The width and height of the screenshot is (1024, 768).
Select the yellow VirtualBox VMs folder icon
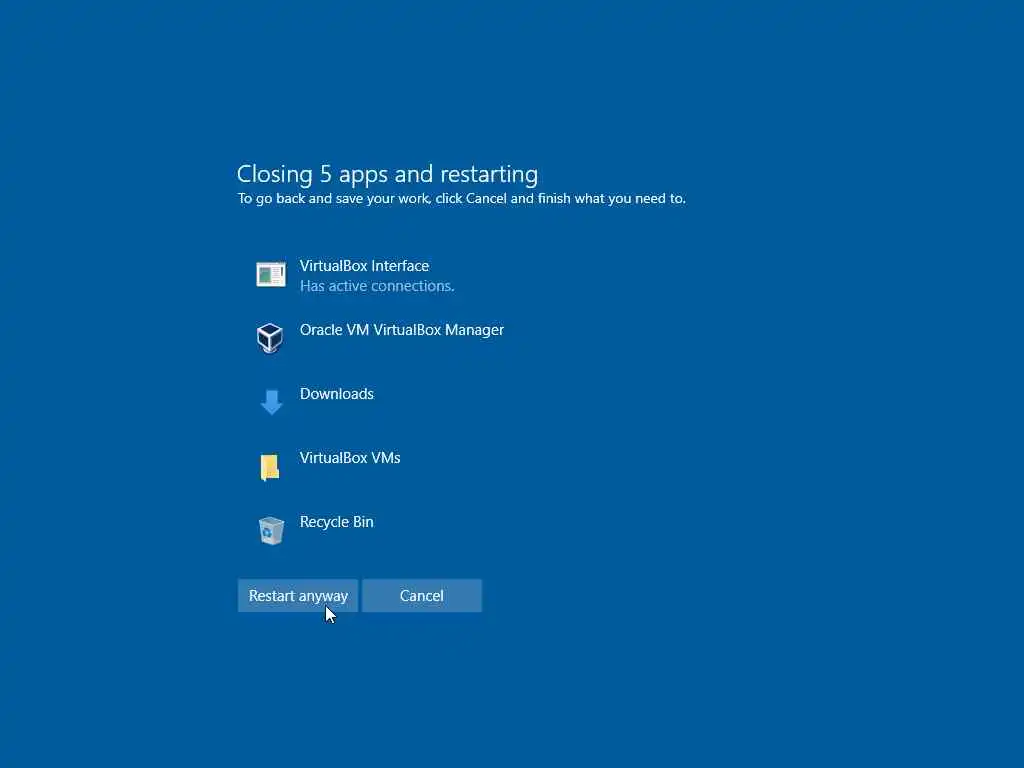pyautogui.click(x=270, y=467)
